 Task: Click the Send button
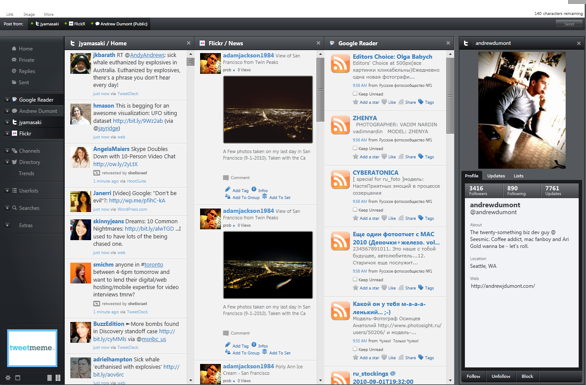click(569, 24)
